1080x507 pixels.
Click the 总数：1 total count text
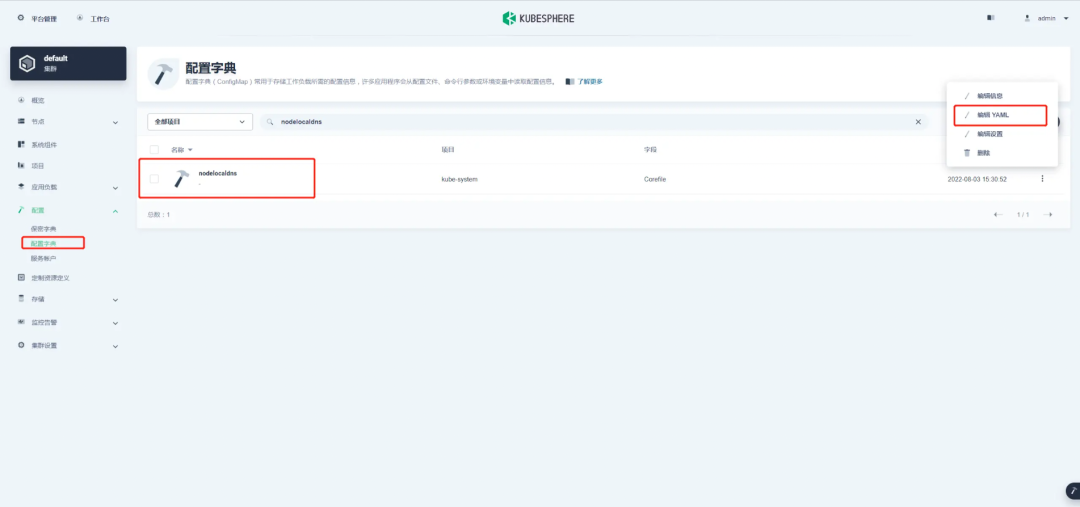click(159, 215)
